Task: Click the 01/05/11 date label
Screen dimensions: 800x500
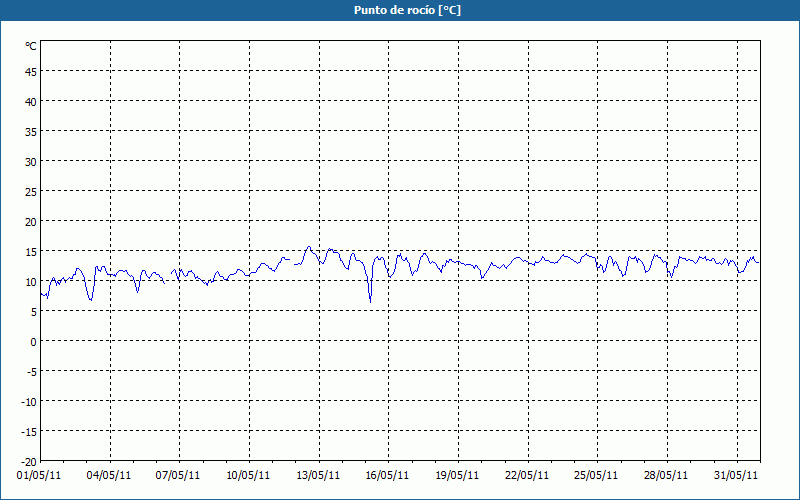Action: [x=39, y=476]
